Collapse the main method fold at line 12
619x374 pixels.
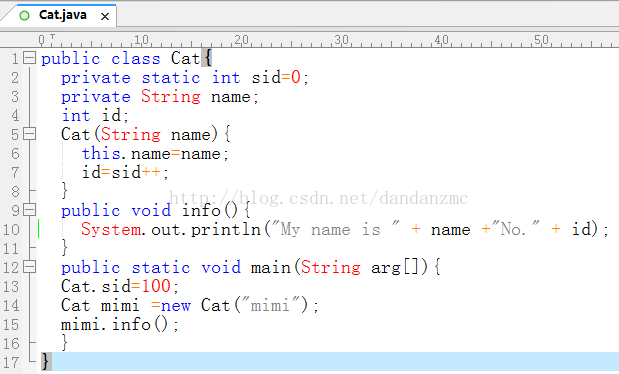pyautogui.click(x=29, y=267)
